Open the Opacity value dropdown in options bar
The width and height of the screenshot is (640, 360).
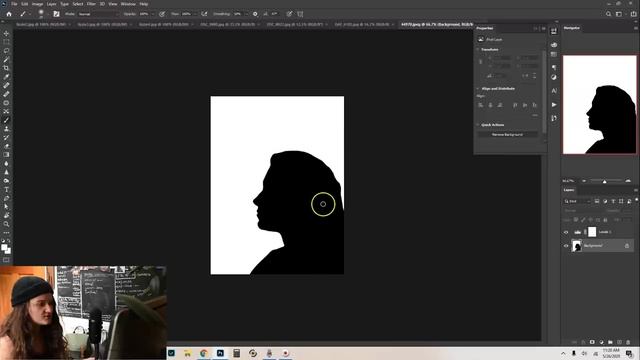click(x=153, y=14)
